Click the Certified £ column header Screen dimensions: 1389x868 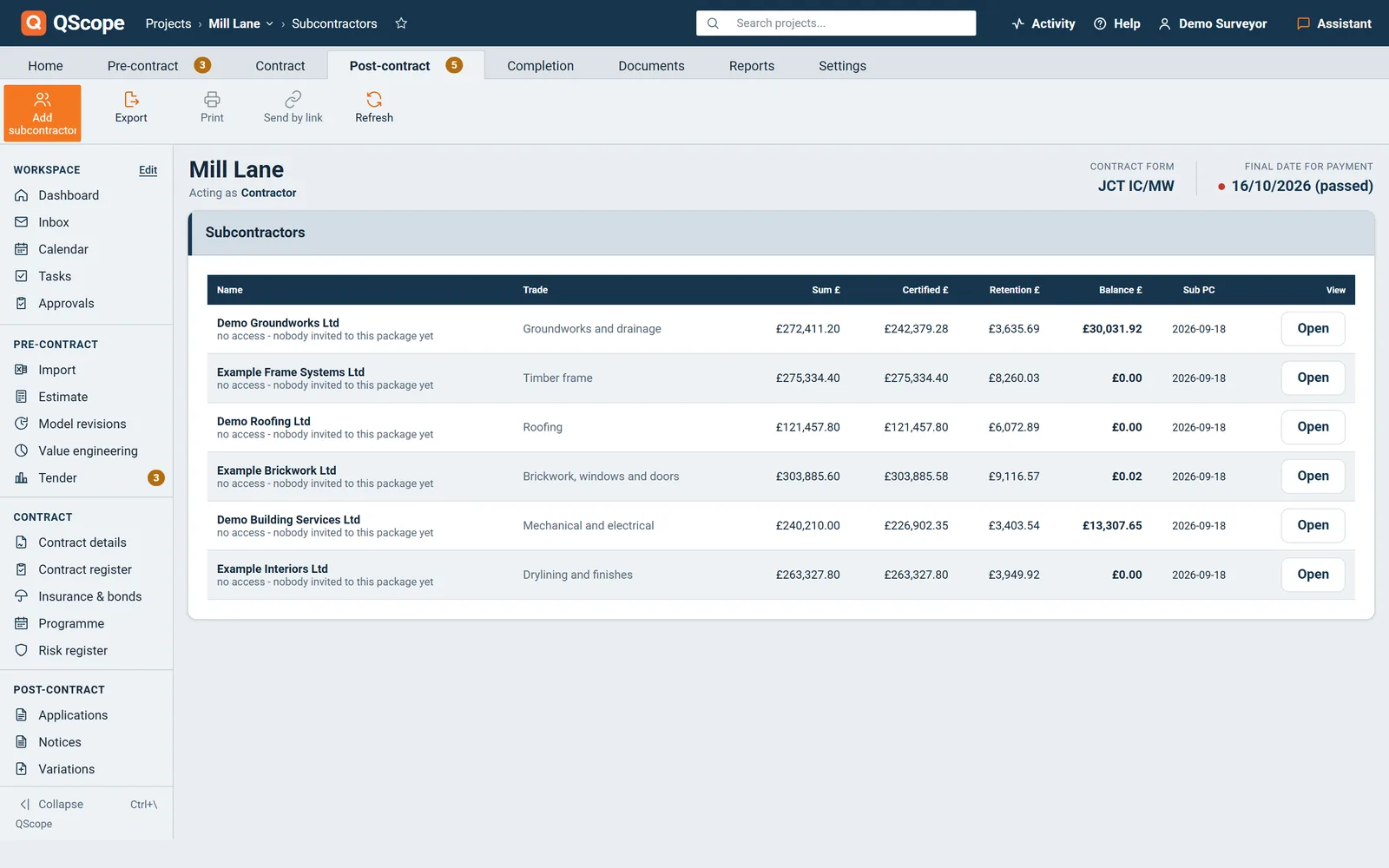click(925, 290)
